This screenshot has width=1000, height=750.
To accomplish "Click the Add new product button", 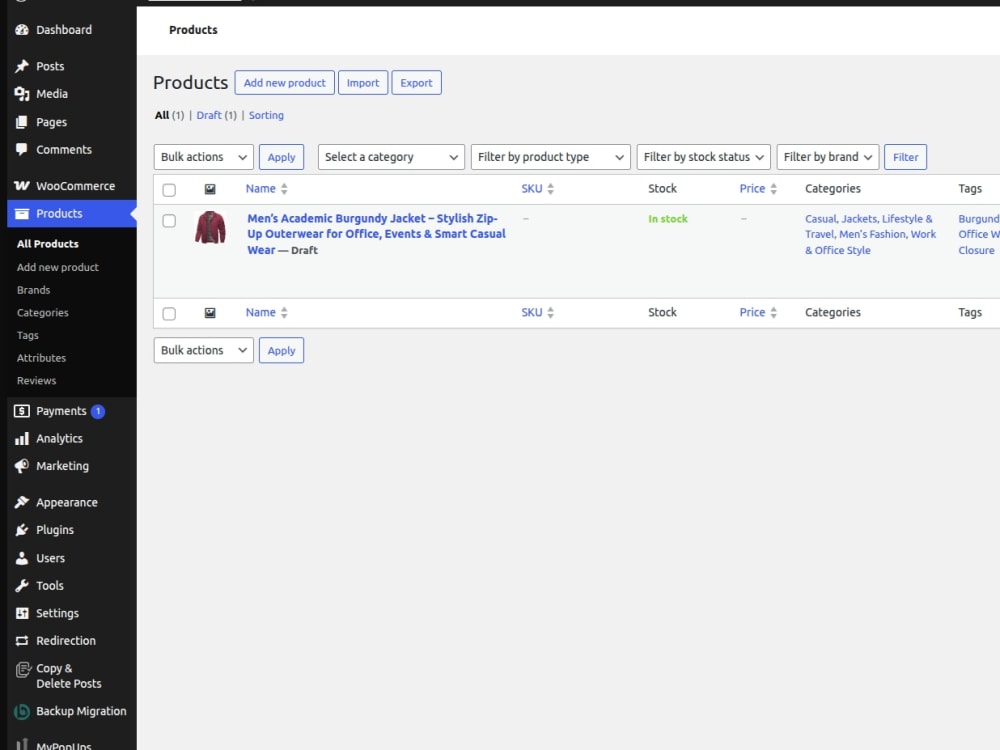I will (x=284, y=83).
